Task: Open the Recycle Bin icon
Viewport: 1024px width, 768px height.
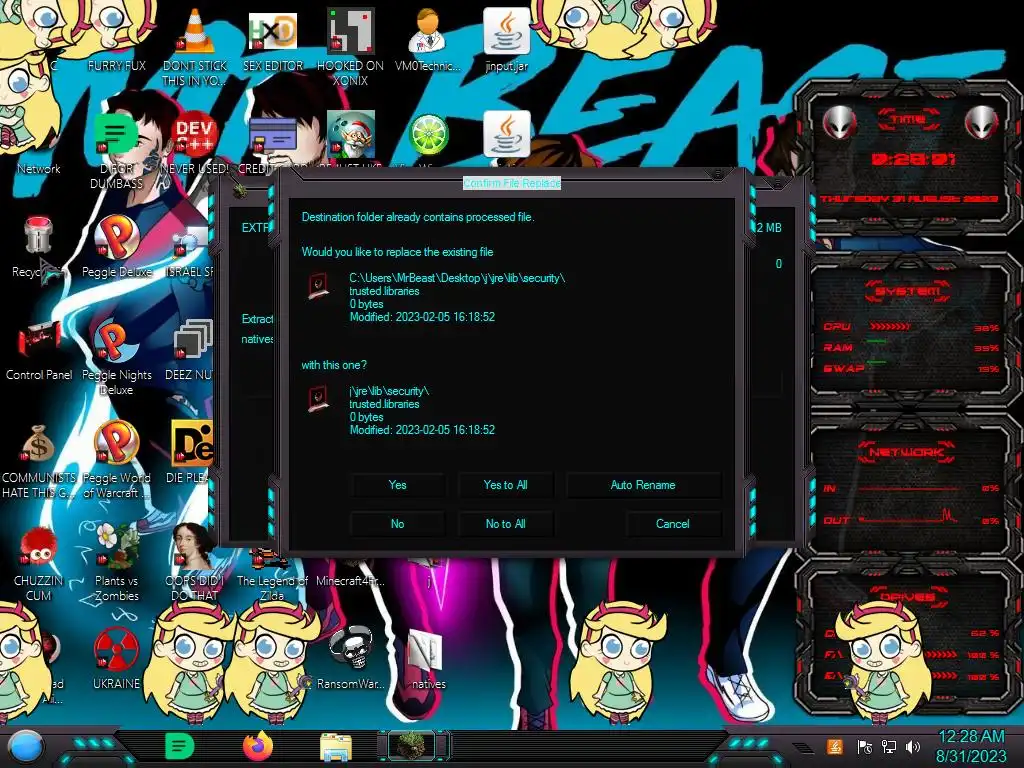Action: tap(39, 236)
